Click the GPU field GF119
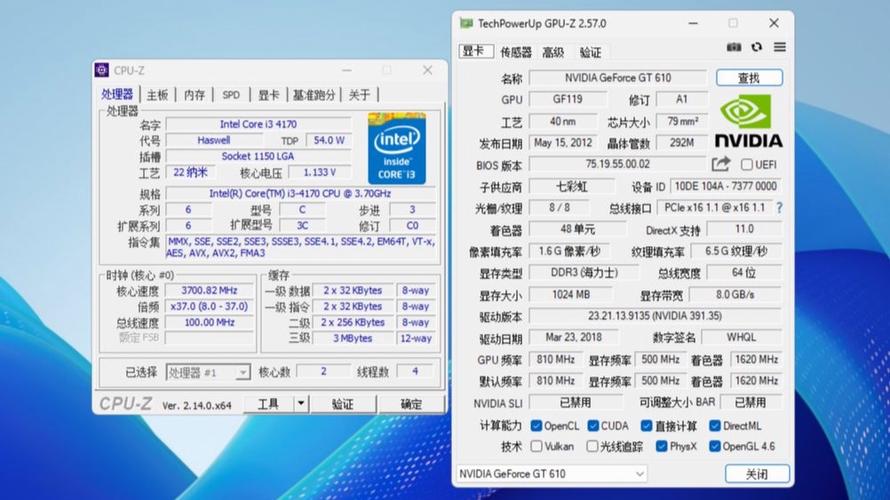The height and width of the screenshot is (500, 890). coord(568,99)
